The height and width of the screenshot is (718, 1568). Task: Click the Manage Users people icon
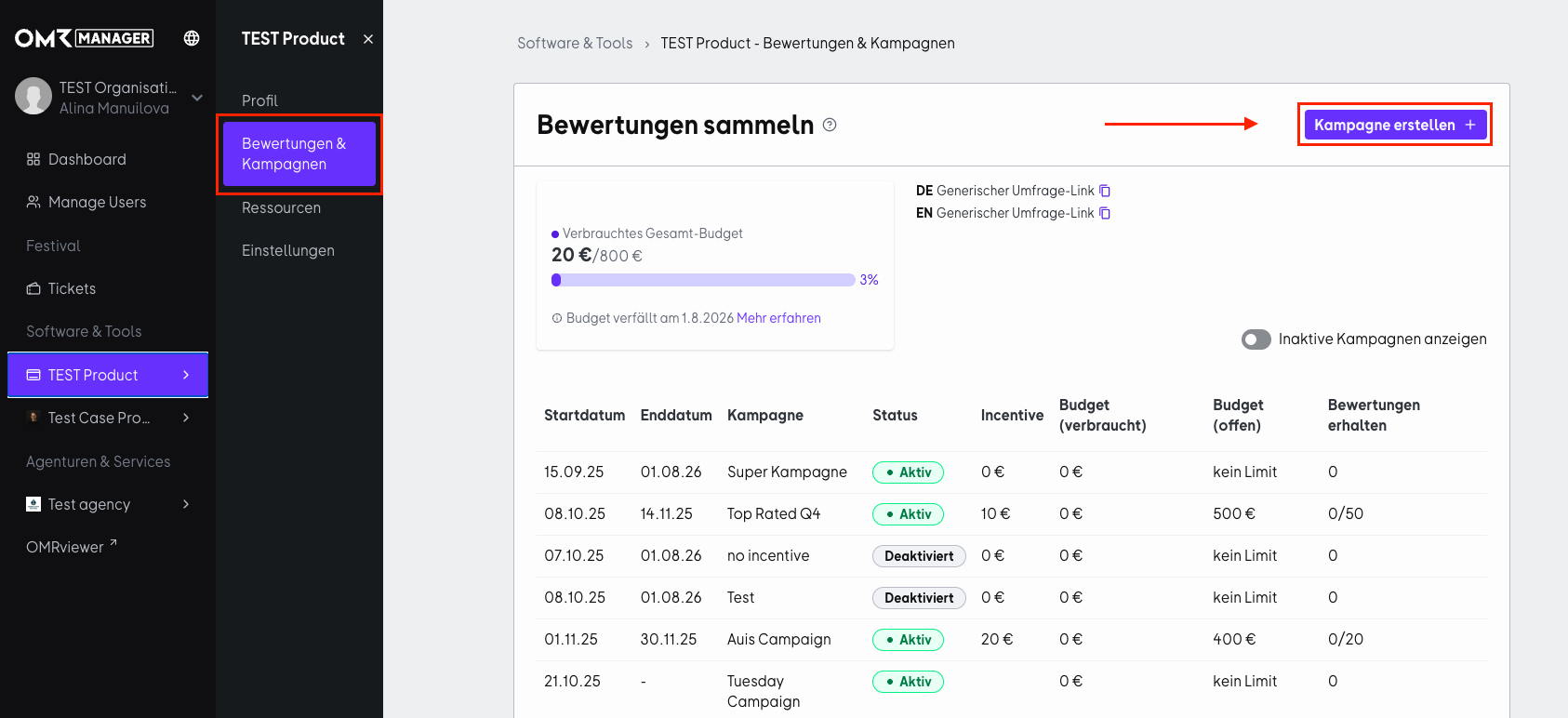(33, 202)
